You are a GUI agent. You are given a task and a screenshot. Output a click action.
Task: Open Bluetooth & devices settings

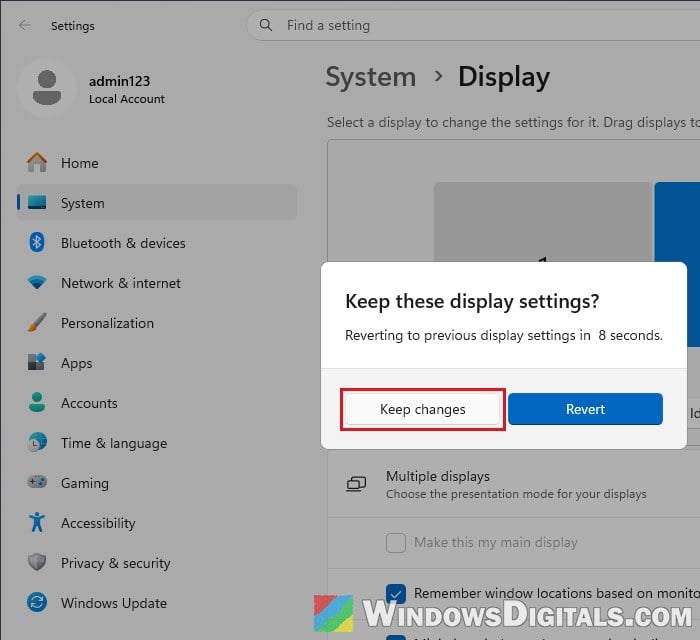click(x=157, y=242)
